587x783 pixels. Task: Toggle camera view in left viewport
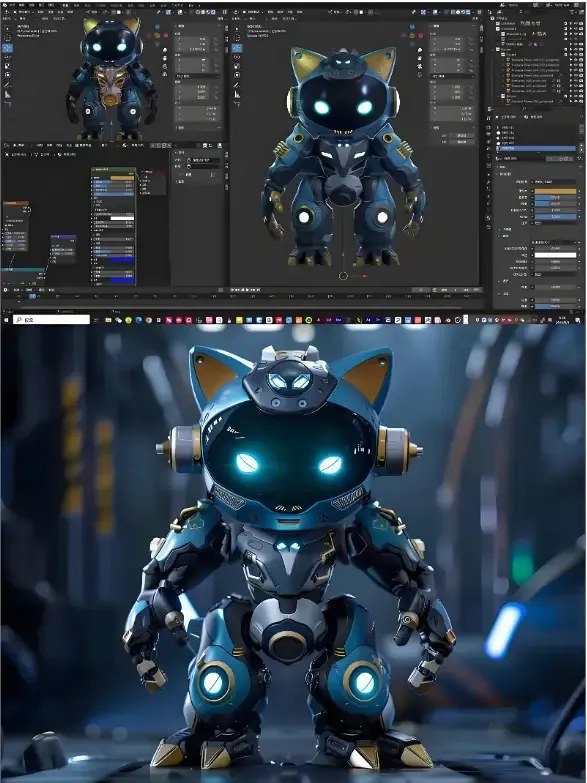point(165,66)
